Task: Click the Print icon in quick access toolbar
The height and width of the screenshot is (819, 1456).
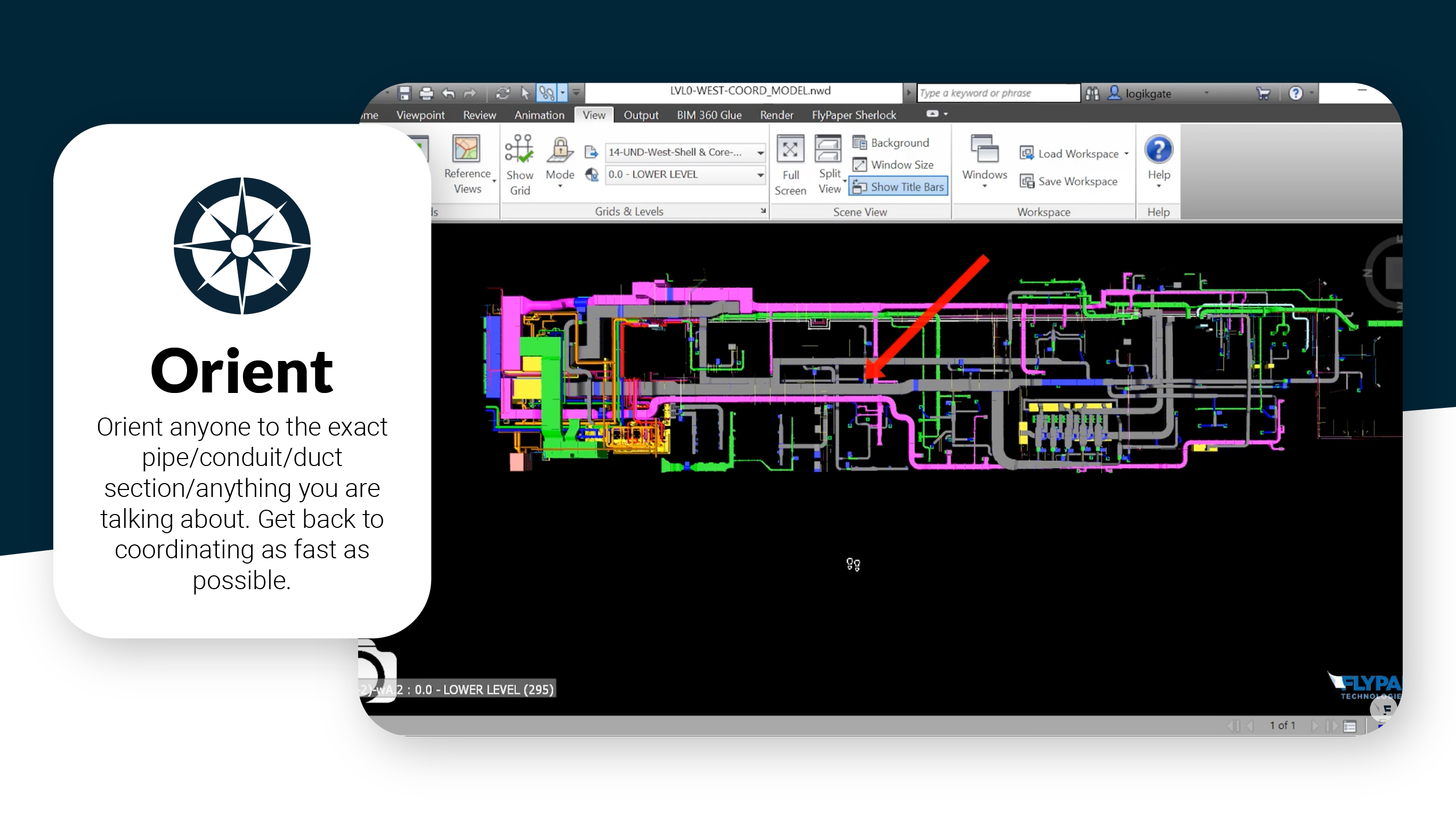Action: (426, 93)
